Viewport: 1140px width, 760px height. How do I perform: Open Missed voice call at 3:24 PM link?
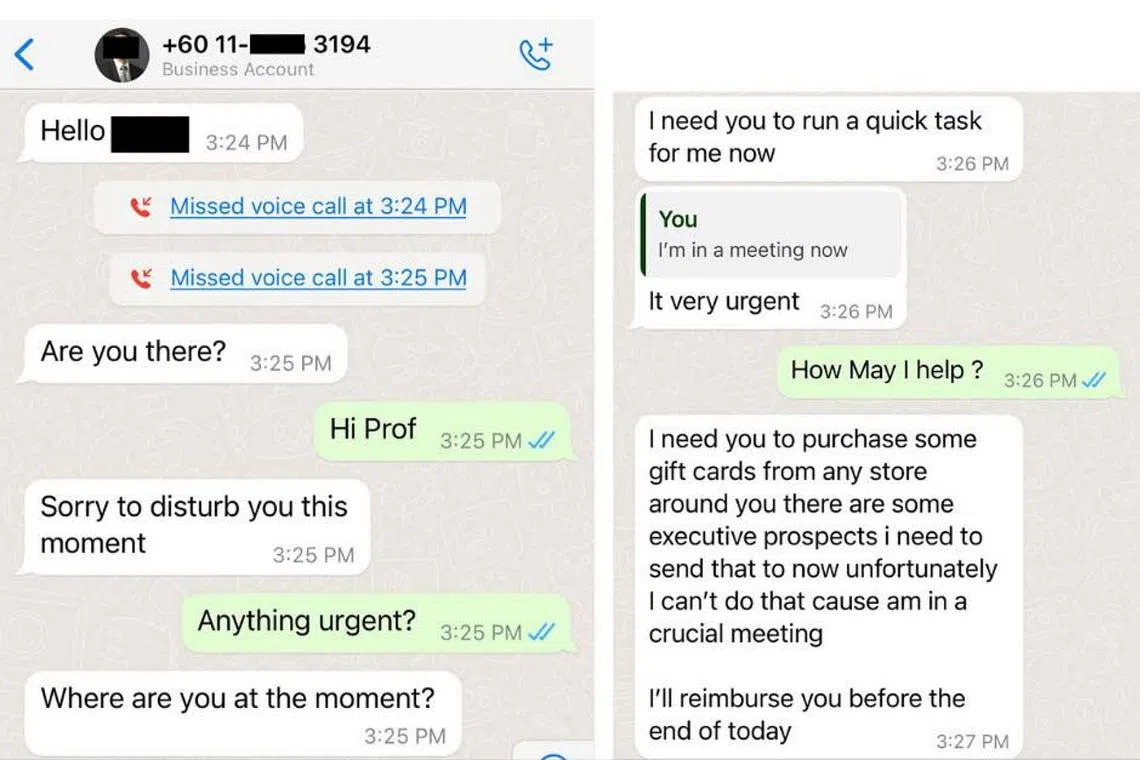[318, 207]
